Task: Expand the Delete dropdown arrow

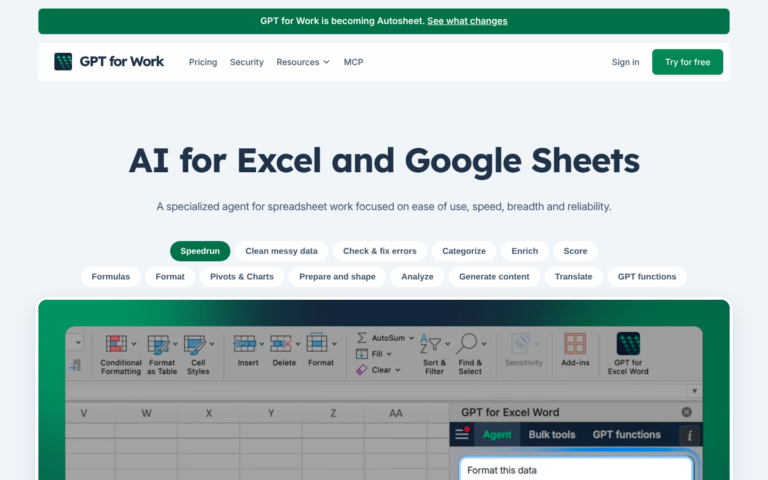Action: pyautogui.click(x=298, y=344)
